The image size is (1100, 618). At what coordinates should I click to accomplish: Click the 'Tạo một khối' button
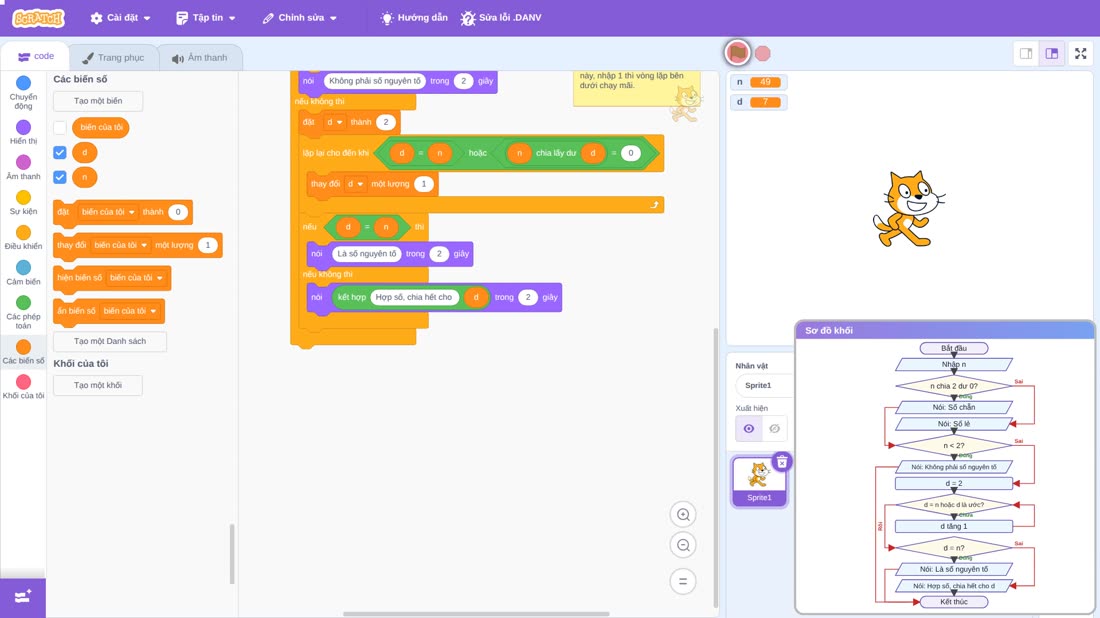98,385
